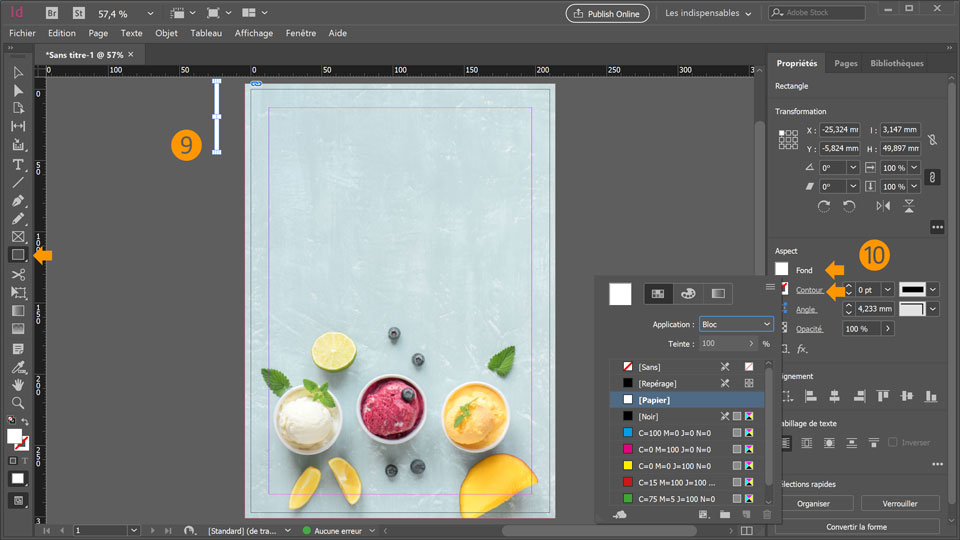Select the reference point grid
The height and width of the screenshot is (540, 960).
(788, 139)
